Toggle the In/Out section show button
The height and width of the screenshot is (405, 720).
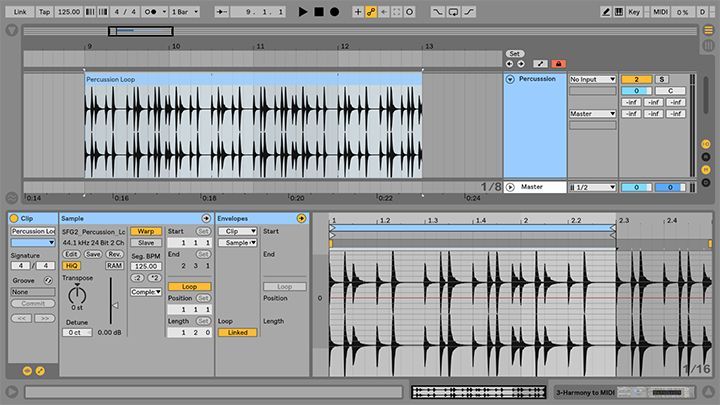(x=706, y=144)
